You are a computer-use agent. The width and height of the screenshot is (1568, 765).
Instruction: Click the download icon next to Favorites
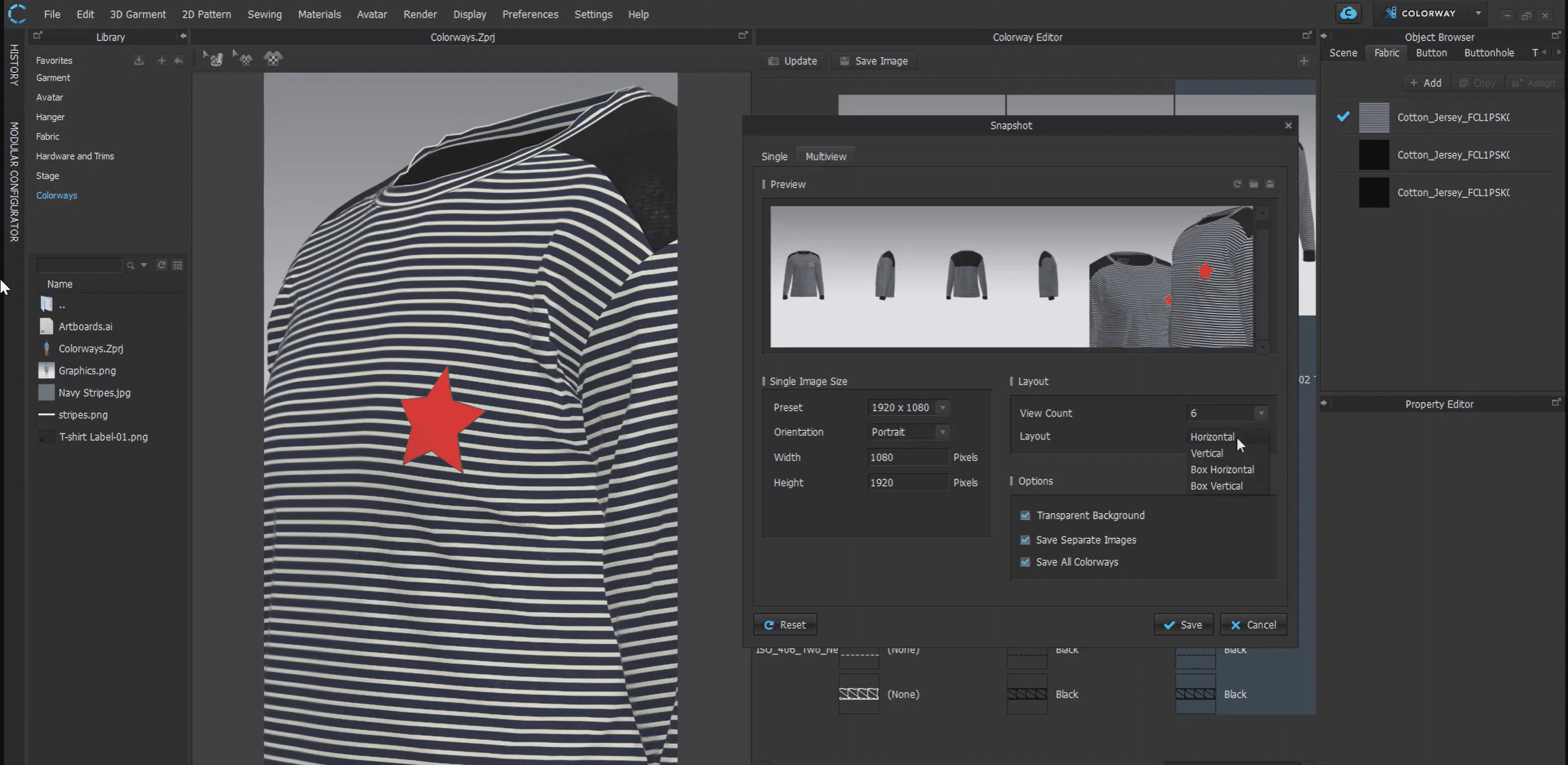[x=139, y=60]
